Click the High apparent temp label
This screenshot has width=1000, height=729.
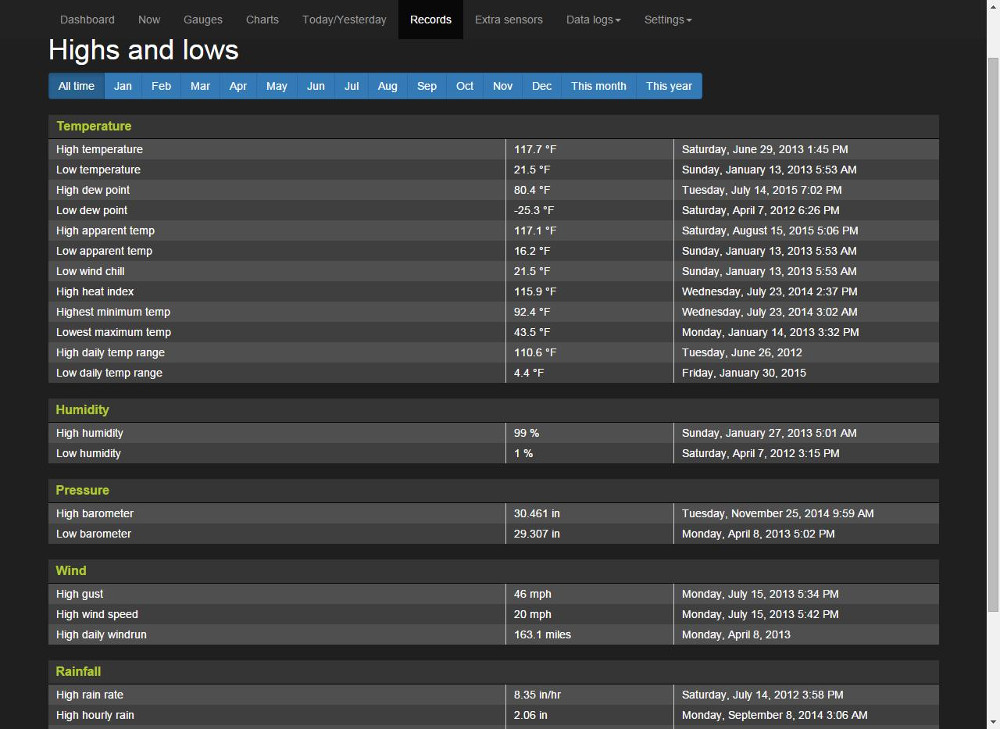point(105,231)
